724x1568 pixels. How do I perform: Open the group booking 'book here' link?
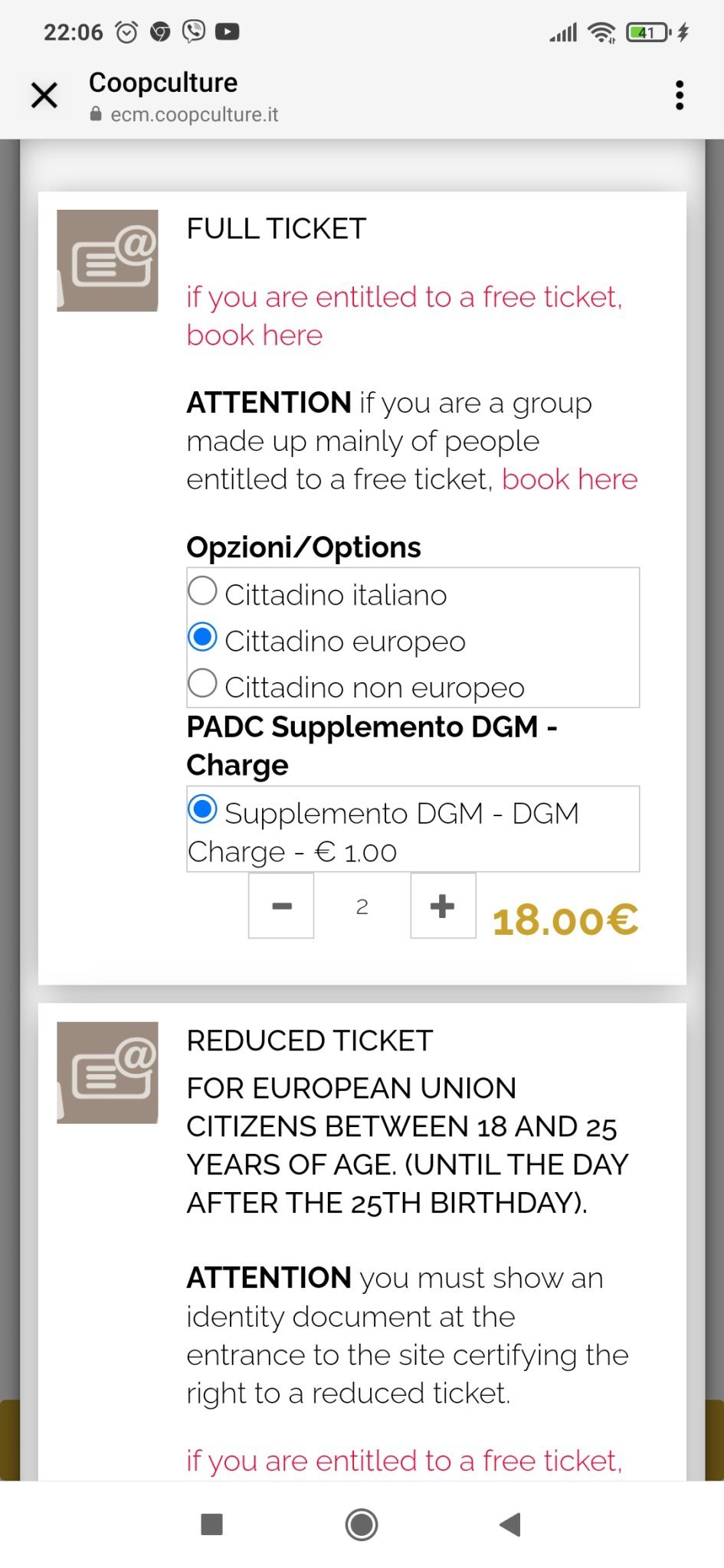click(x=569, y=479)
